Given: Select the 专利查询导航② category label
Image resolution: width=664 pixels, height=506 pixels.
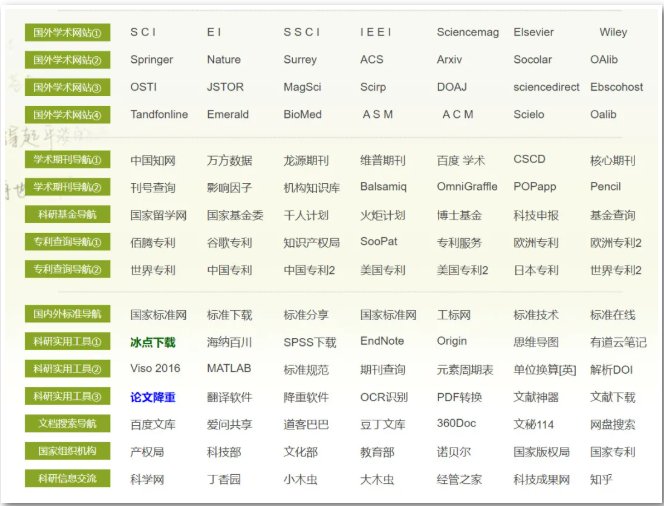Looking at the screenshot, I should click(x=67, y=270).
